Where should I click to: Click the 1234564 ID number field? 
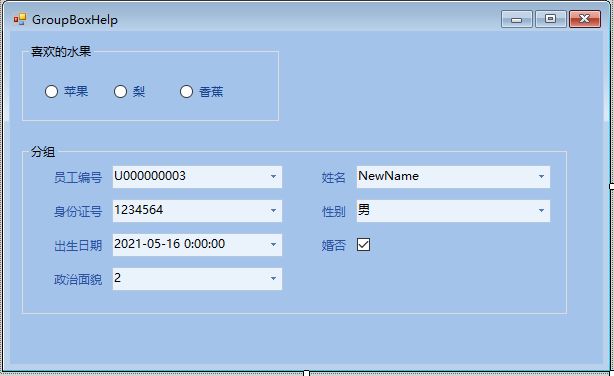(x=190, y=211)
